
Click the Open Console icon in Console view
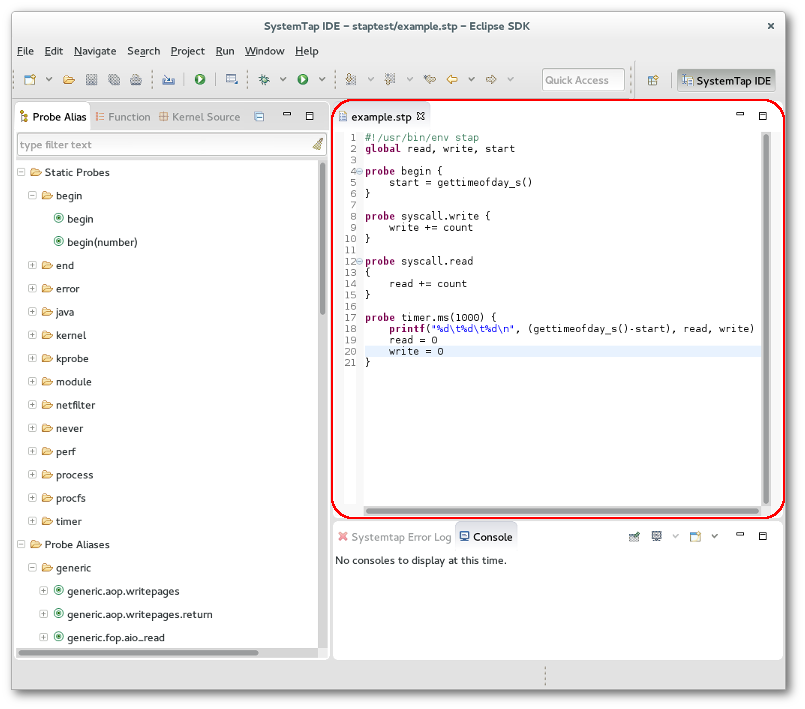tap(696, 536)
